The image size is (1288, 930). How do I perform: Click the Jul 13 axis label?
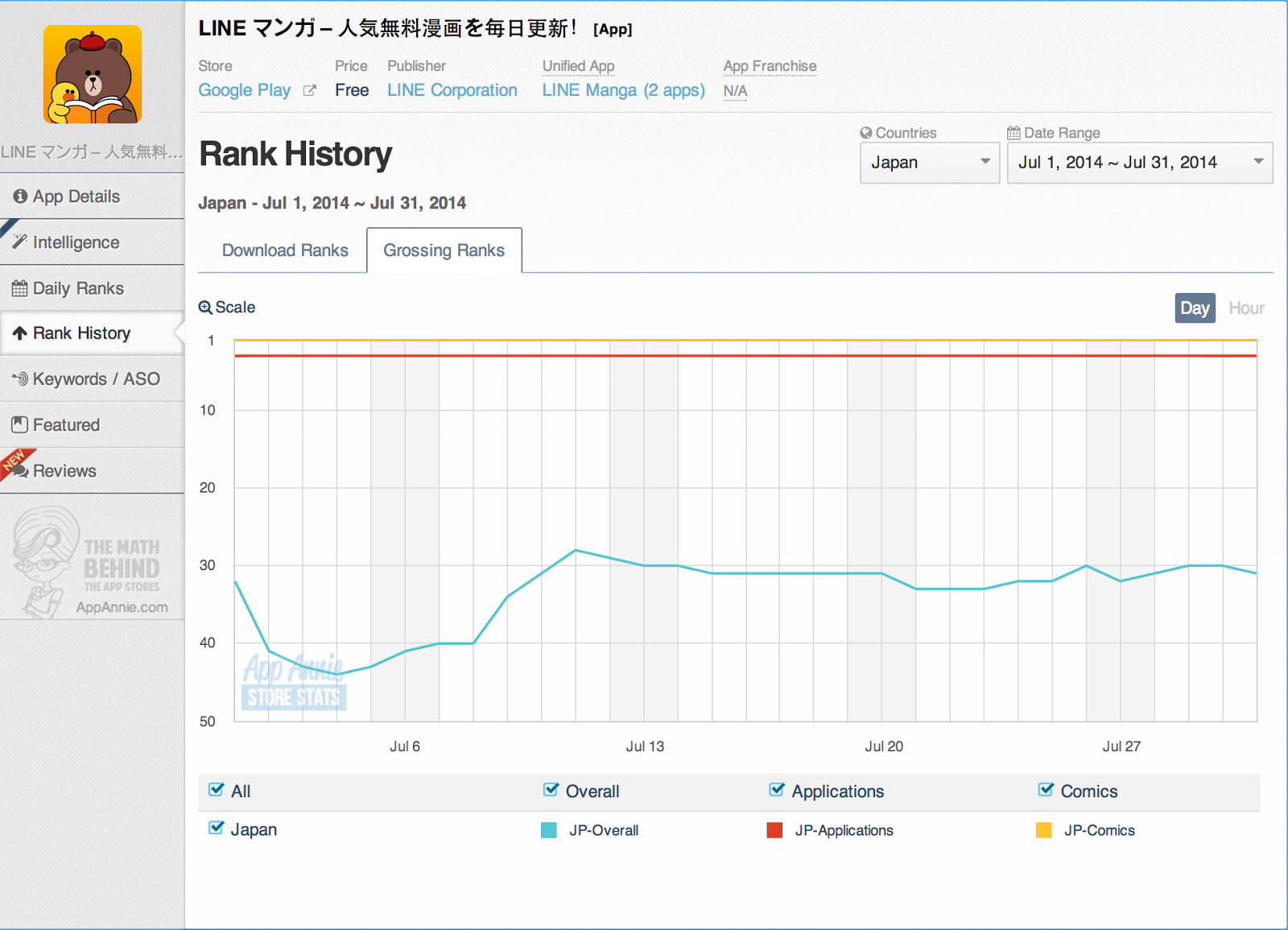click(x=645, y=746)
